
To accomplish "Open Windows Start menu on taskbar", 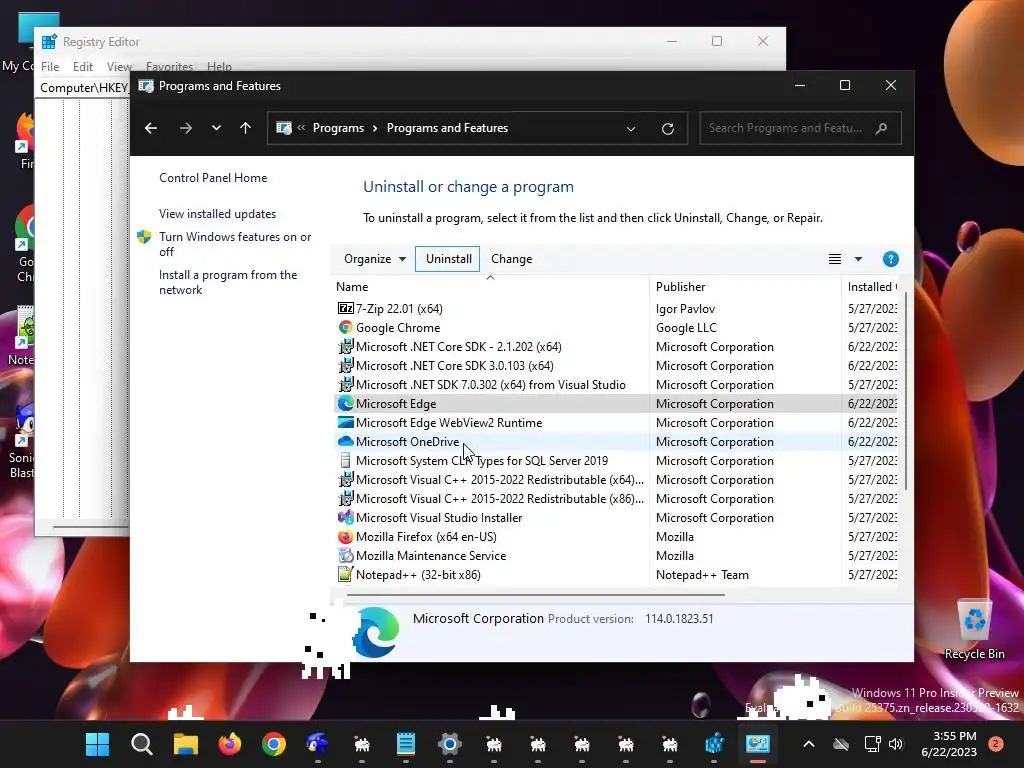I will pos(97,744).
